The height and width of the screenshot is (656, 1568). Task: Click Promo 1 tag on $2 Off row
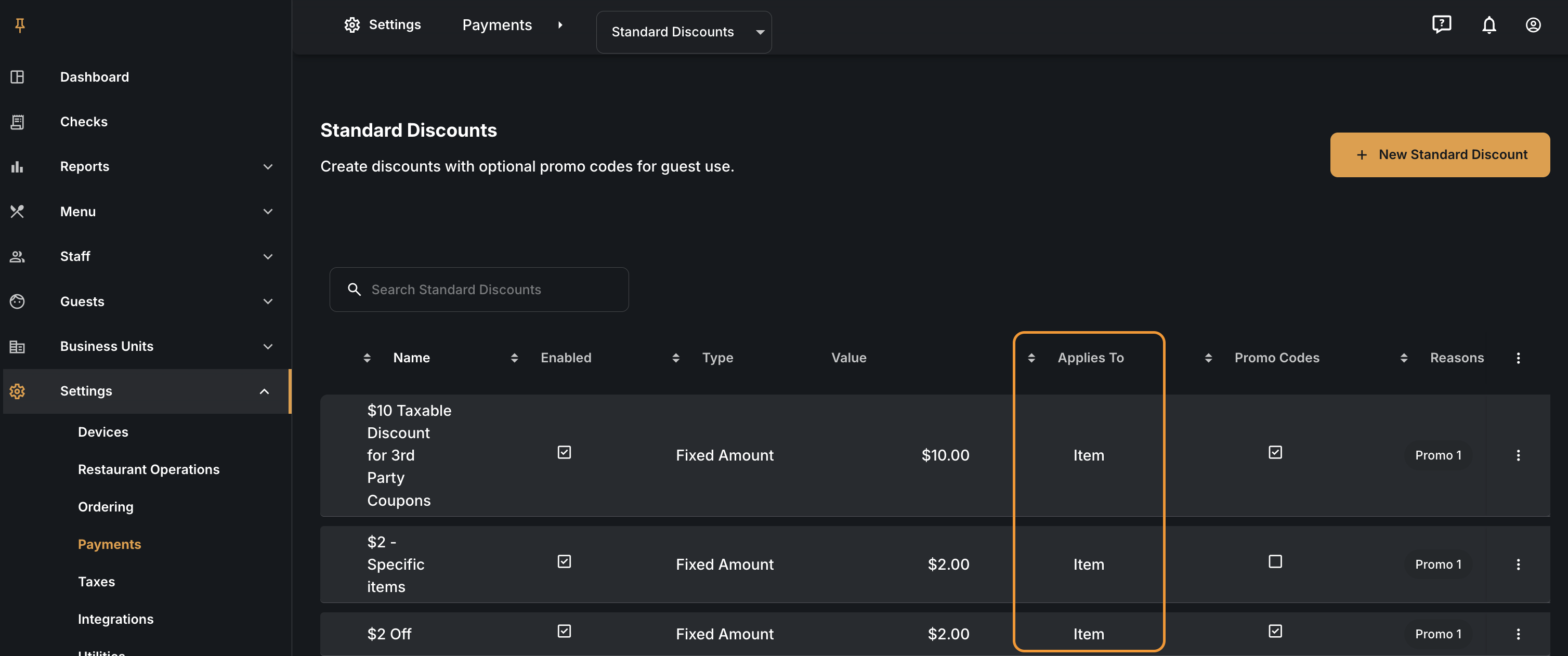click(1438, 634)
